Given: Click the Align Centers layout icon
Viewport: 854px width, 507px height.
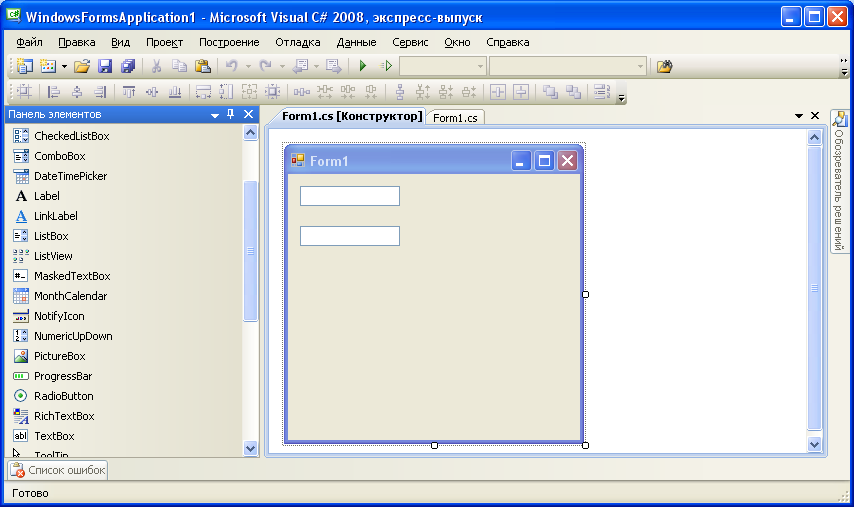Looking at the screenshot, I should [77, 91].
